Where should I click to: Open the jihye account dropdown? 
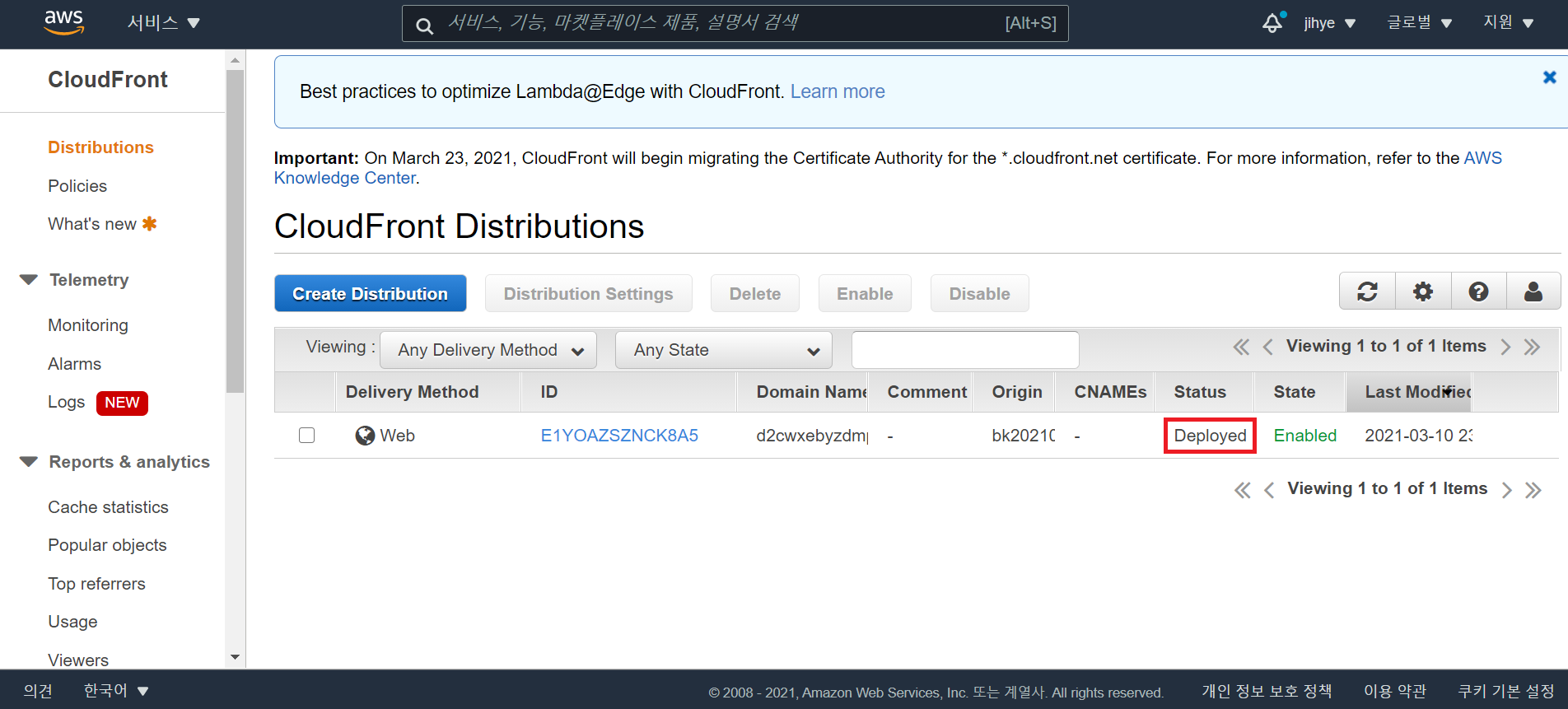click(x=1329, y=23)
